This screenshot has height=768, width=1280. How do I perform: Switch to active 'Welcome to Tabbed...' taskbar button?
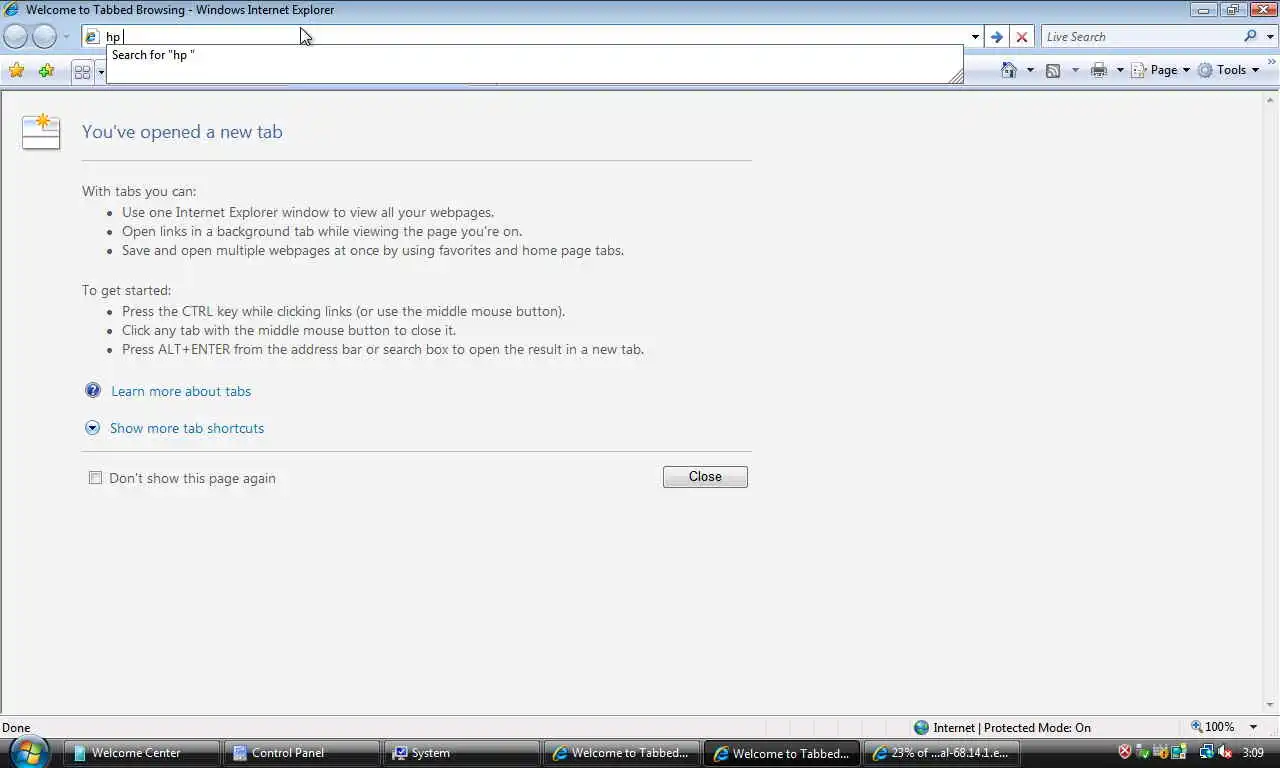click(x=782, y=753)
